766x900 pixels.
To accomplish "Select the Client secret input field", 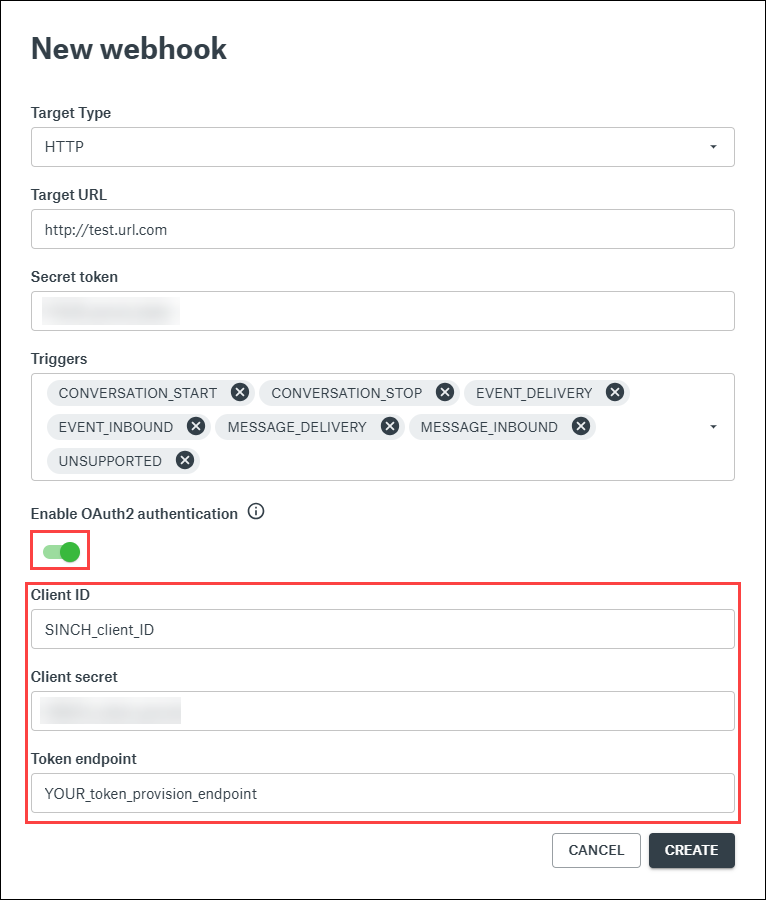I will (x=382, y=711).
